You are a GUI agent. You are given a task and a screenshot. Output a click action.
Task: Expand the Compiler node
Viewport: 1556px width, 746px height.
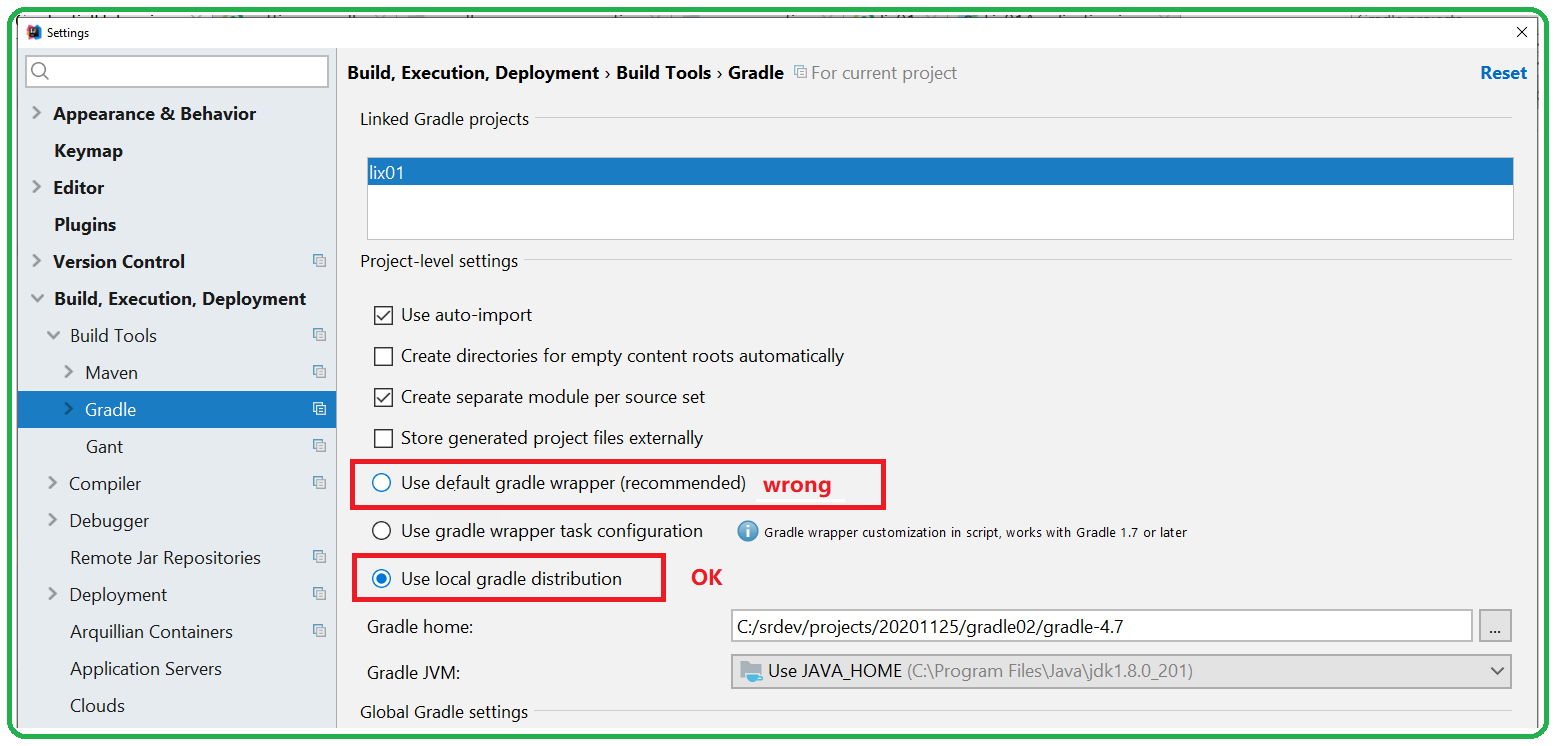click(x=53, y=483)
